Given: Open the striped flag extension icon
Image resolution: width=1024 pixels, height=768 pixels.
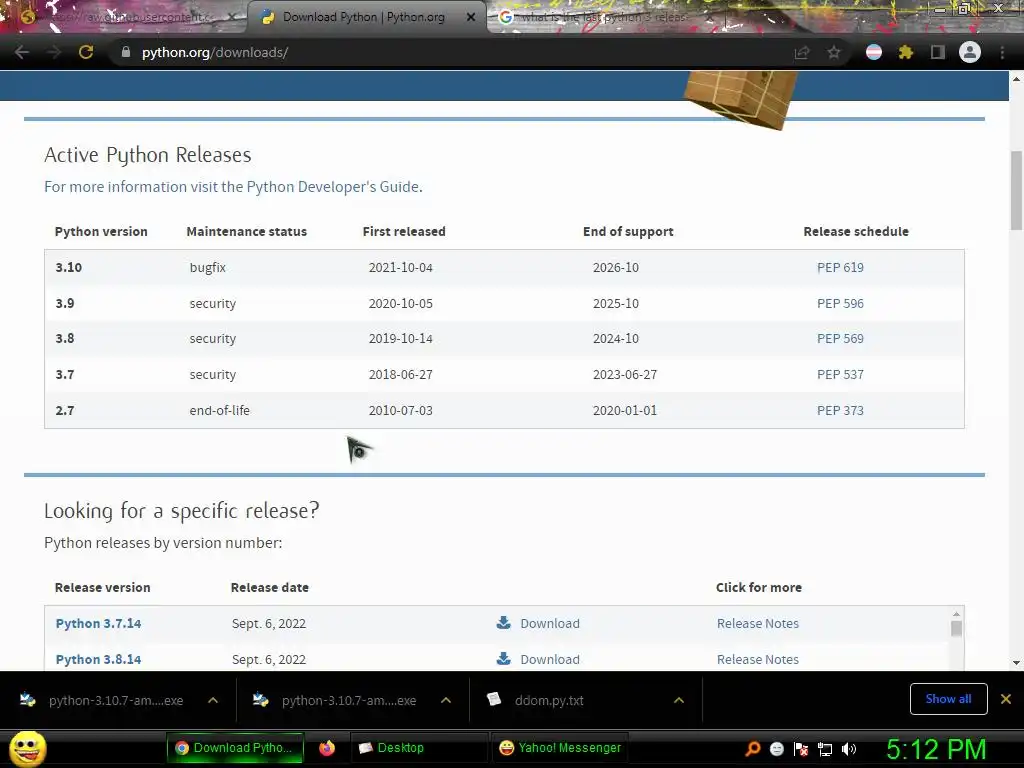Looking at the screenshot, I should [x=874, y=52].
